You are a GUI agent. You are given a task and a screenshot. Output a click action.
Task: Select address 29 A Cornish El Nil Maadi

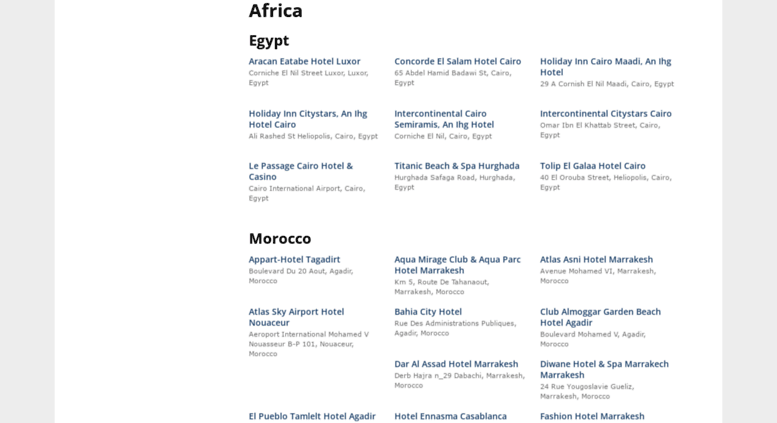pyautogui.click(x=607, y=84)
